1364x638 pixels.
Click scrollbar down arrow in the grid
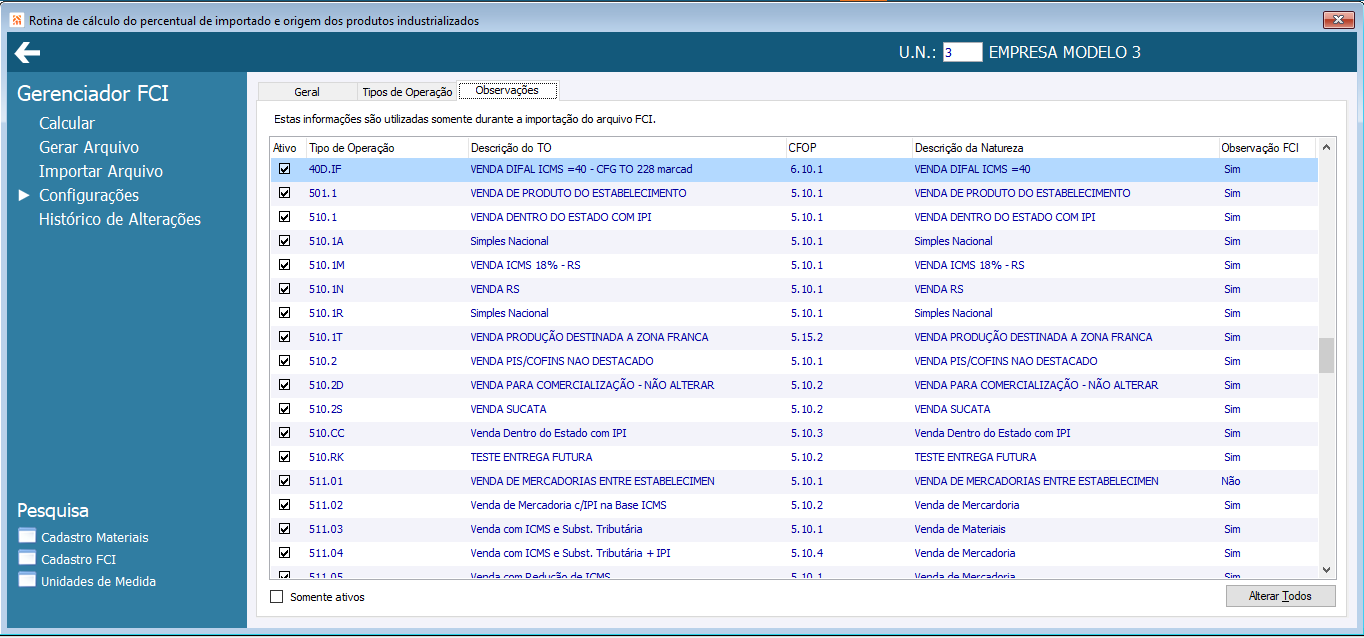1326,569
